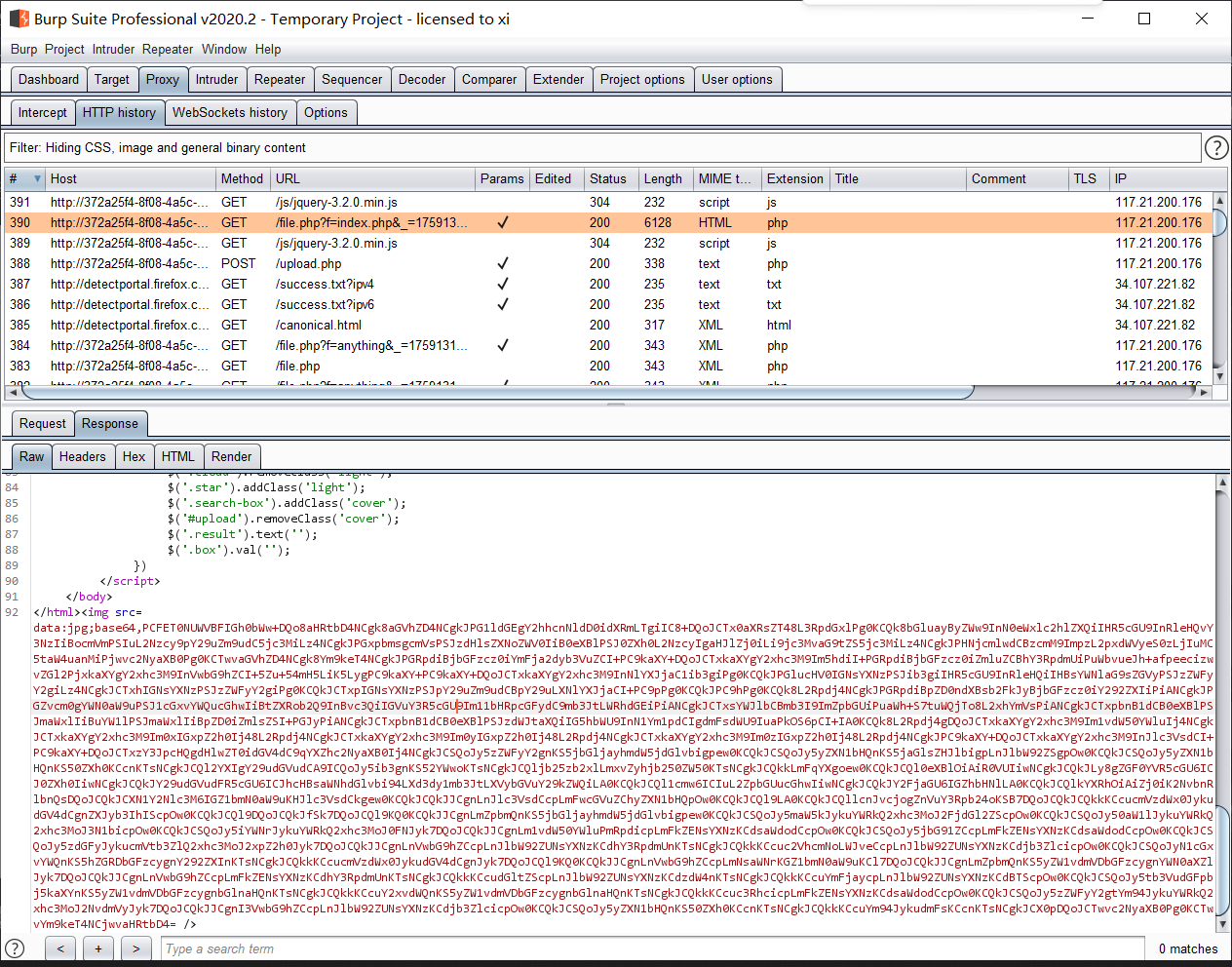Click the plus search options button
Viewport: 1232px width, 967px height.
(98, 948)
